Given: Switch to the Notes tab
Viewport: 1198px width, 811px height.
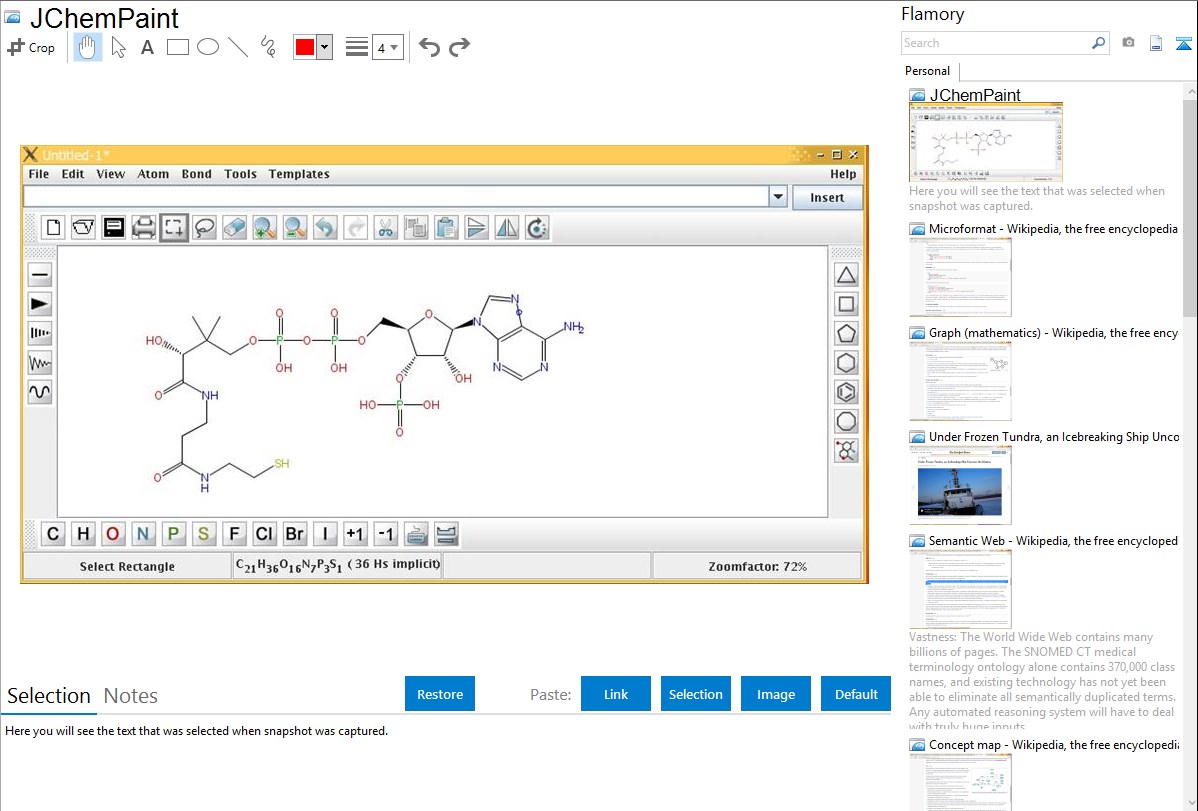Looking at the screenshot, I should click(131, 696).
